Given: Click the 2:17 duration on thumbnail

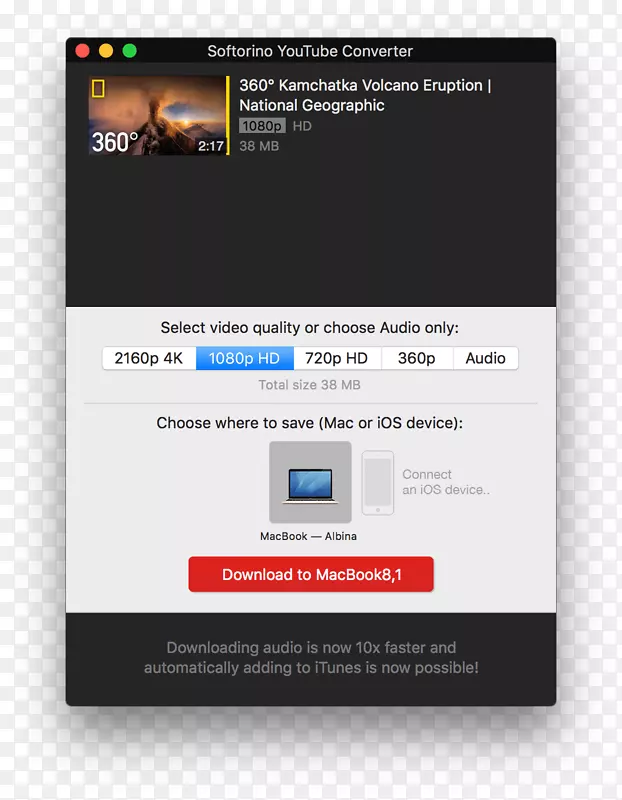Looking at the screenshot, I should coord(211,146).
